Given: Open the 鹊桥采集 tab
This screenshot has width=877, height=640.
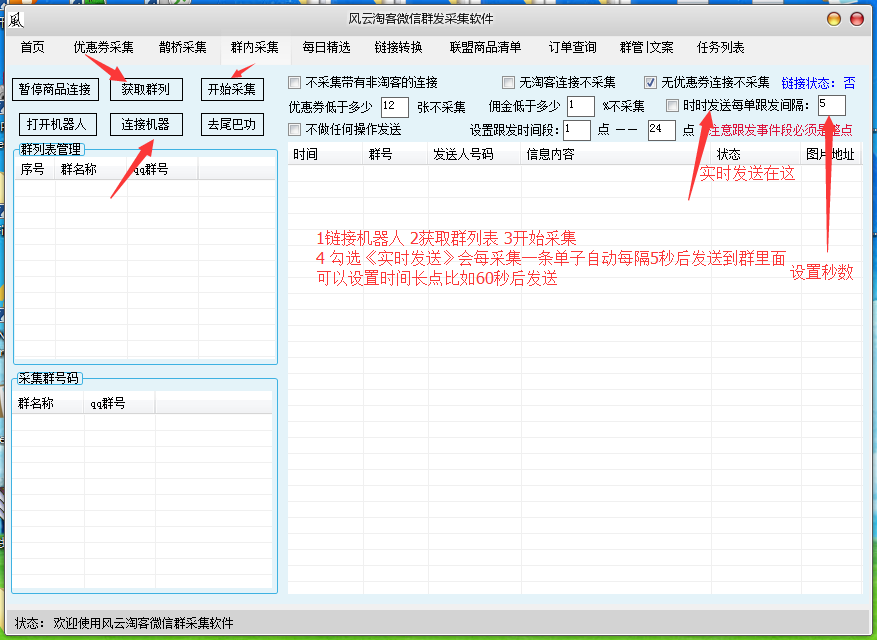Looking at the screenshot, I should coord(182,48).
